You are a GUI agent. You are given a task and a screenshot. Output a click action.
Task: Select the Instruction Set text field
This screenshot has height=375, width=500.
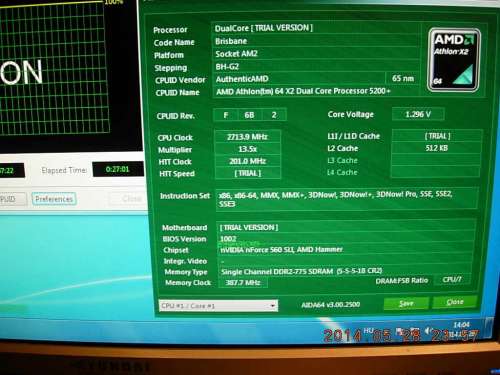(x=347, y=199)
